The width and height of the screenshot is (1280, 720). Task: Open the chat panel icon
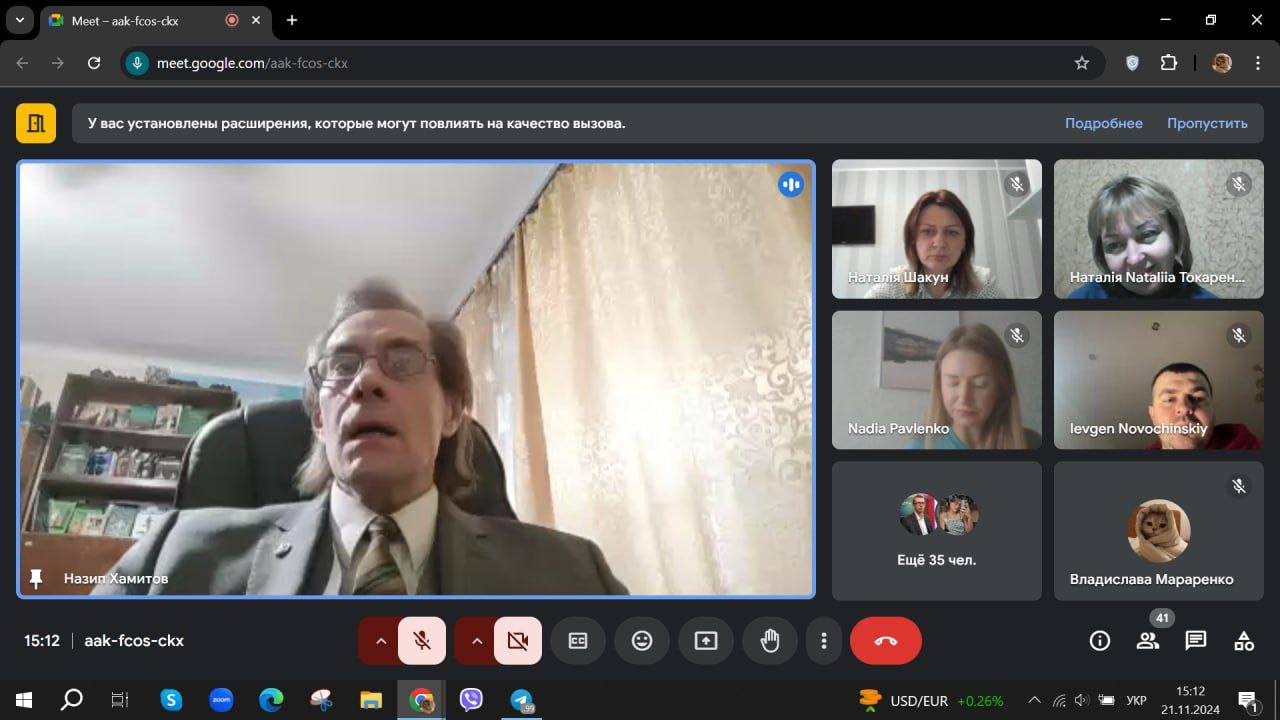[x=1196, y=641]
